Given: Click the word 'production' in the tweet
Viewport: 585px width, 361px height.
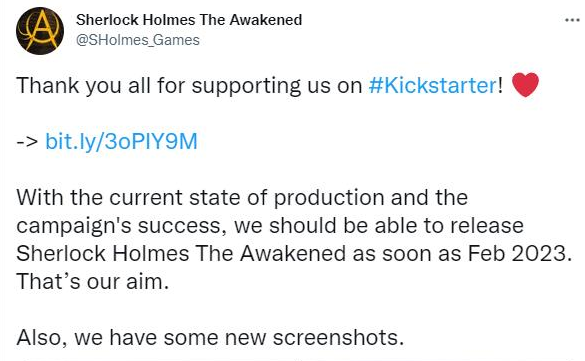Looking at the screenshot, I should (x=329, y=198).
